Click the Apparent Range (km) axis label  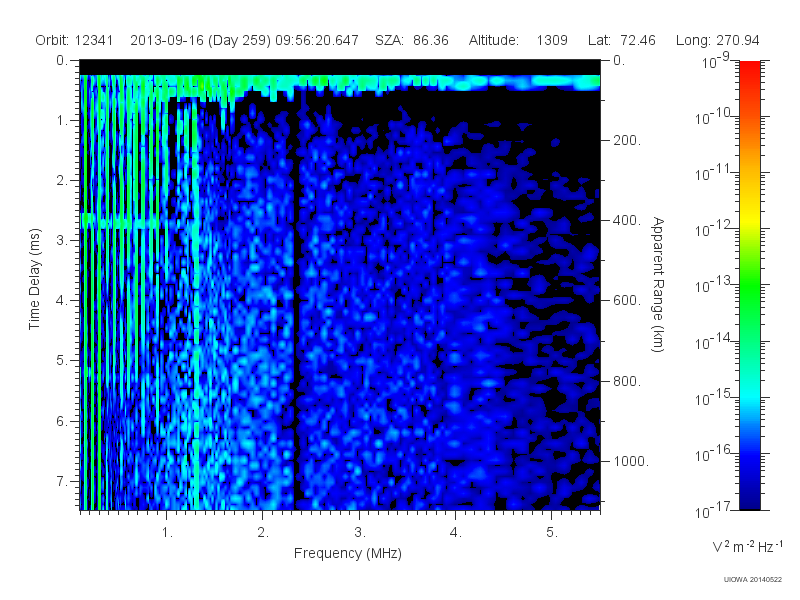658,284
